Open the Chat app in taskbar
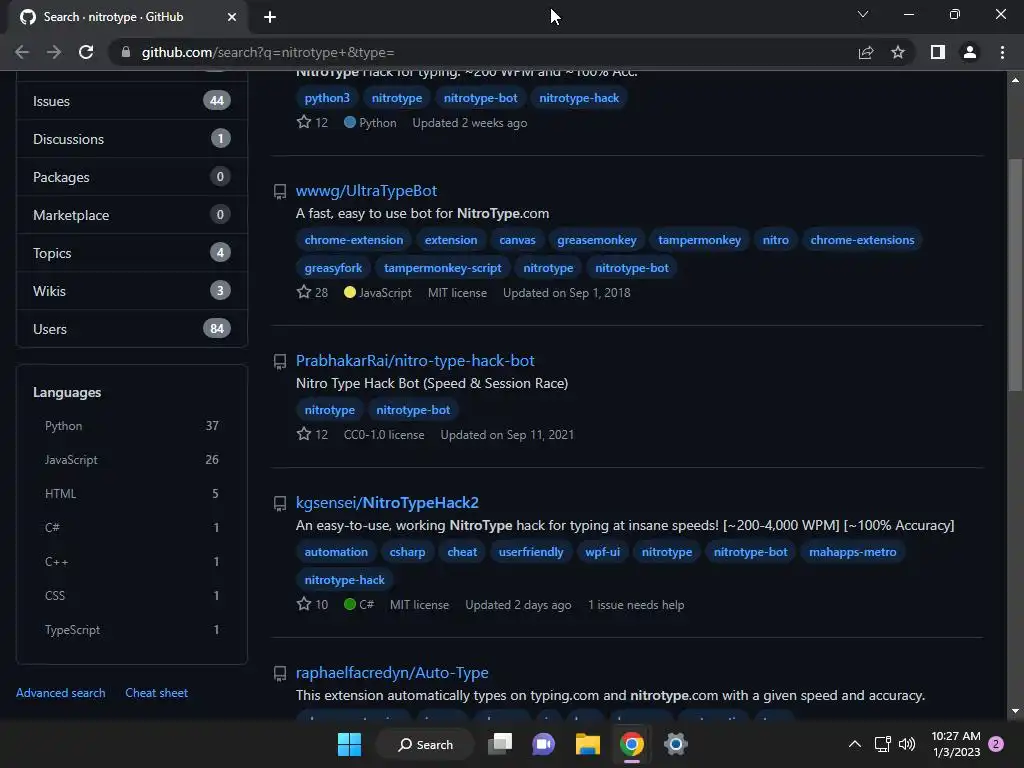1024x768 pixels. point(543,744)
